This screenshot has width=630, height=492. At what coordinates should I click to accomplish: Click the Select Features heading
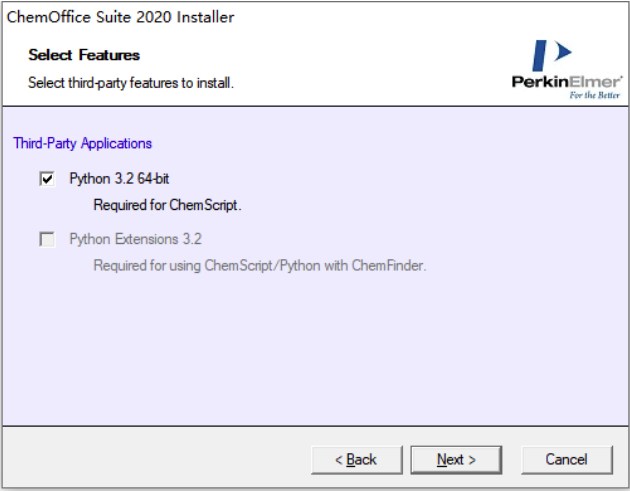[84, 55]
